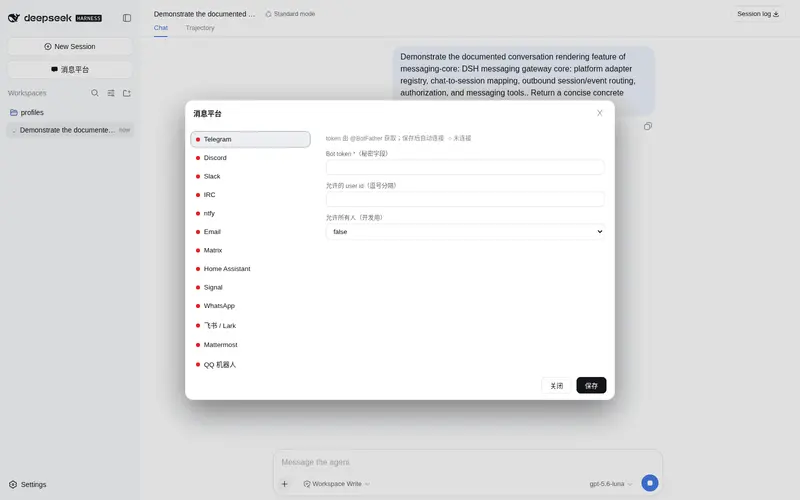Focus the 允许的 user id input field

(x=465, y=199)
